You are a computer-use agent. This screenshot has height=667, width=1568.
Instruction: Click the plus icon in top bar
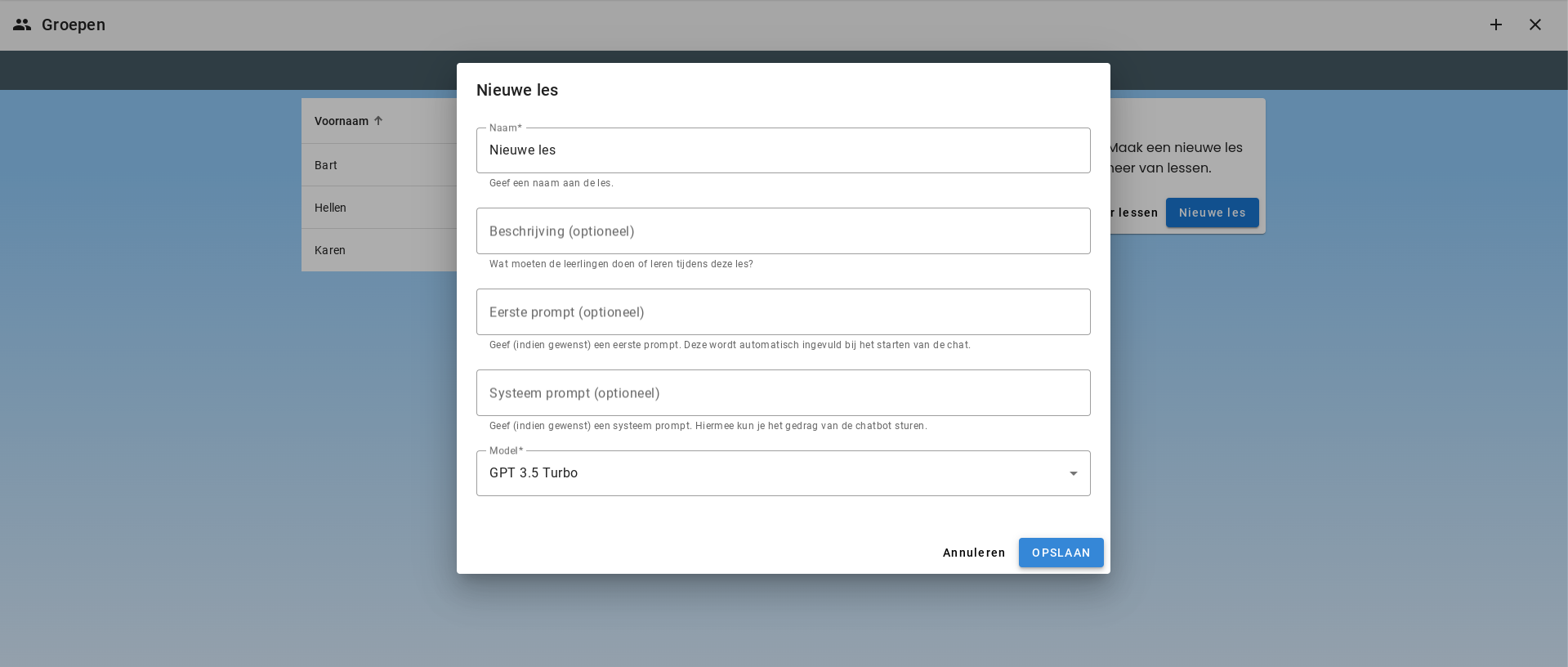(1495, 25)
